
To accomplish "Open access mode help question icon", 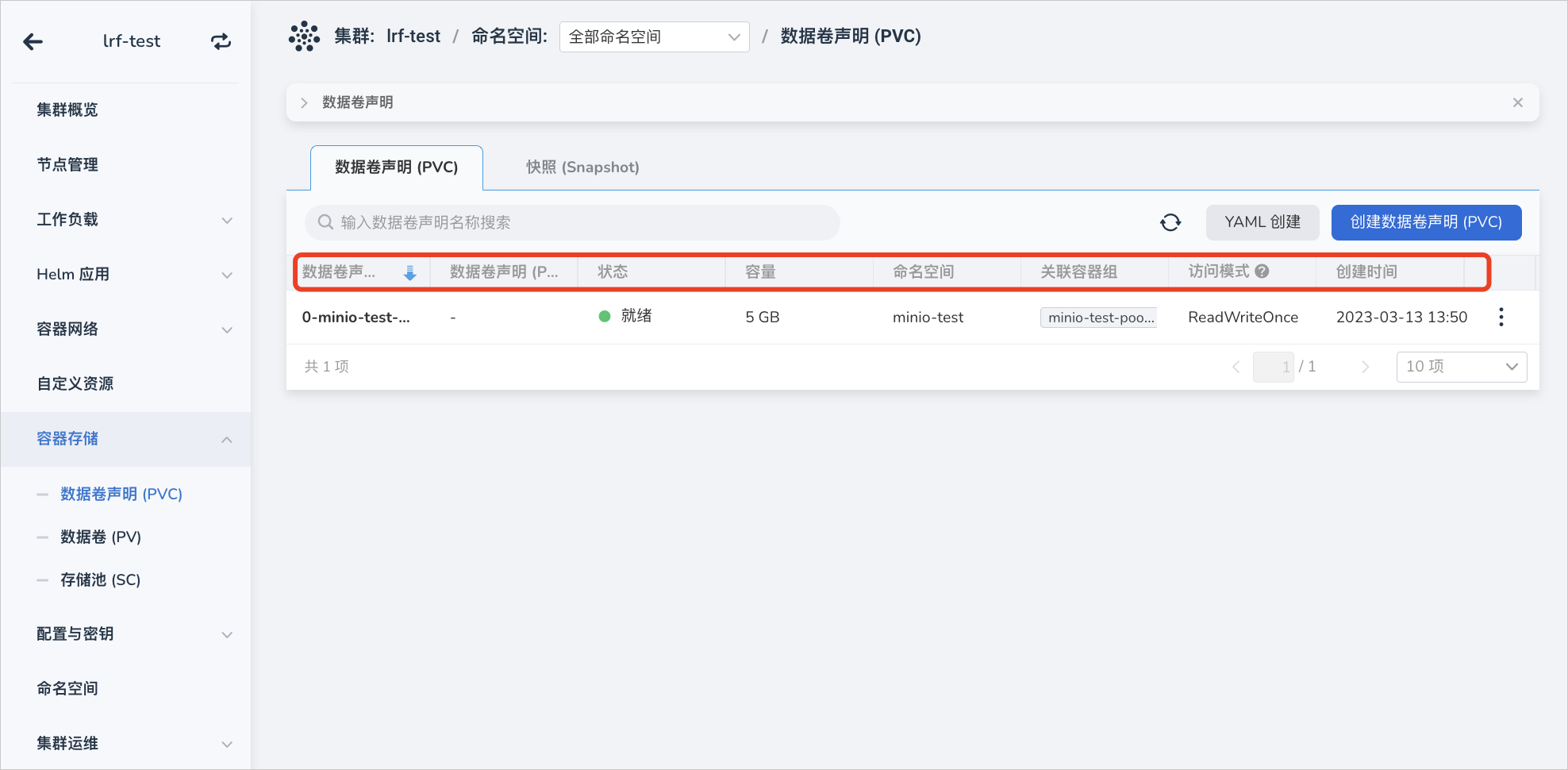I will (1262, 271).
